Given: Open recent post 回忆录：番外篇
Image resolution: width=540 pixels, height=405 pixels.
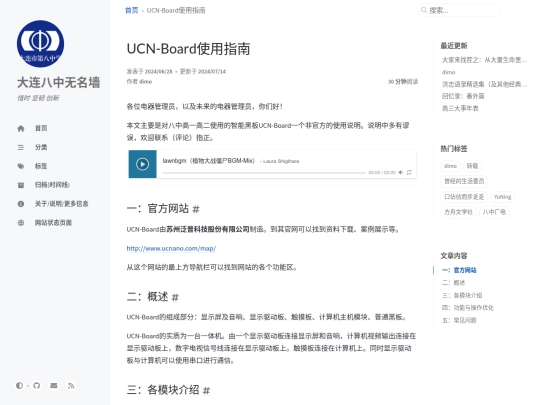Looking at the screenshot, I should point(463,96).
